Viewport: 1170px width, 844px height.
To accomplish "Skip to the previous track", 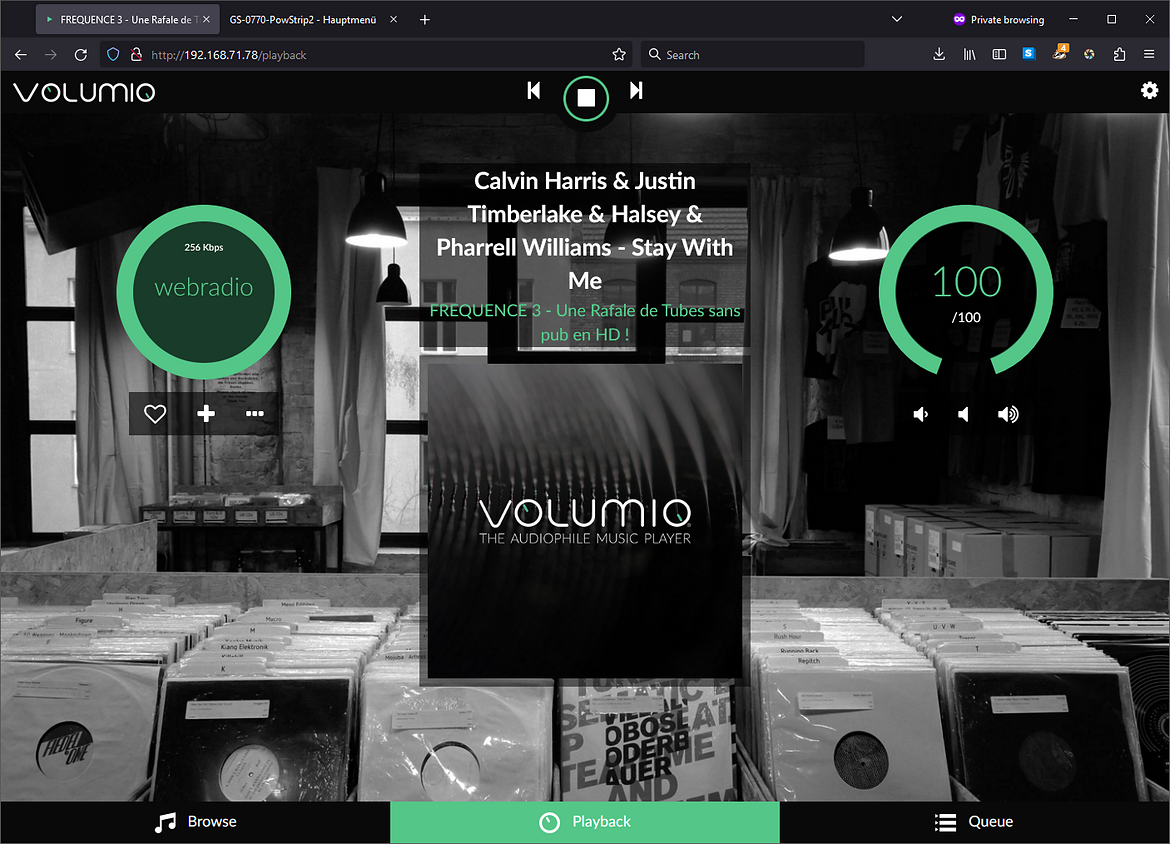I will 534,90.
